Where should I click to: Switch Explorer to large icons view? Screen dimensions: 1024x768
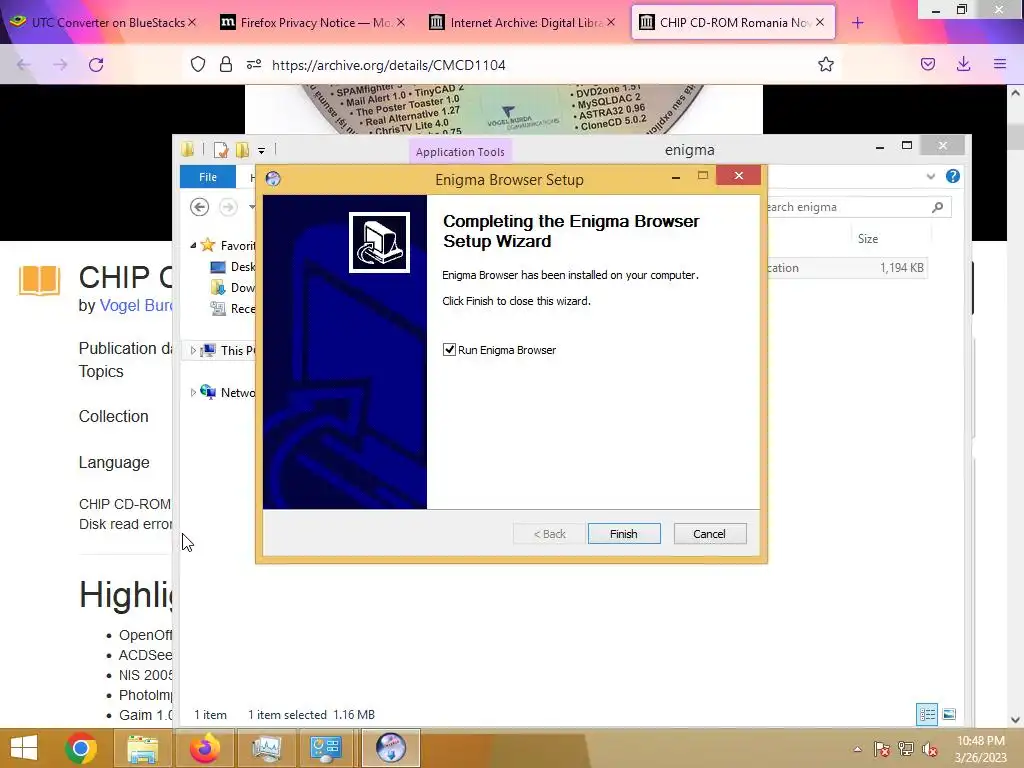(949, 714)
